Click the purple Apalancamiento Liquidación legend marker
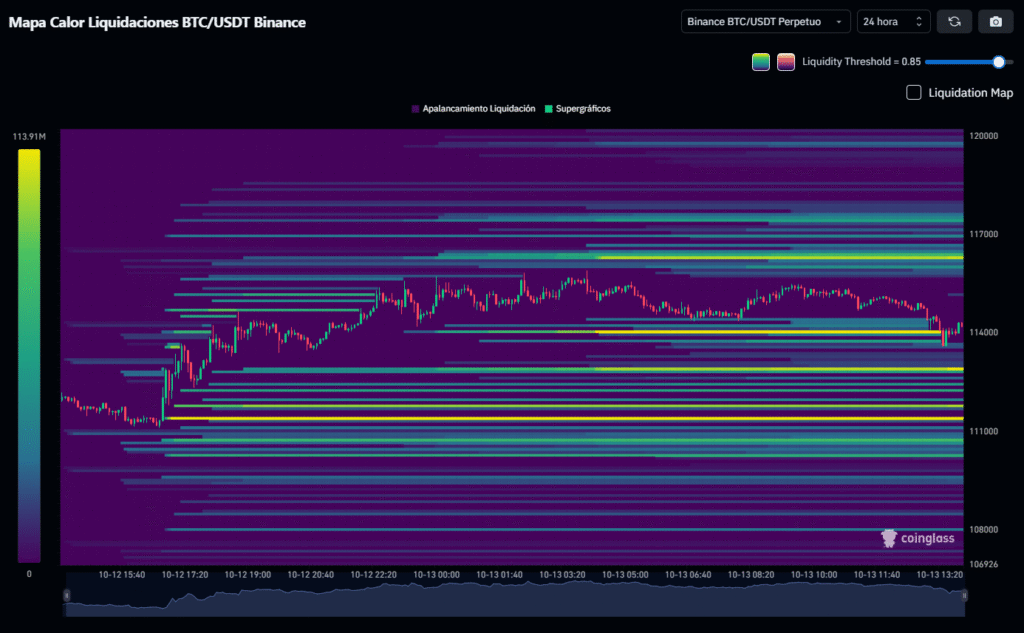Screen dimensions: 1024x633 [x=415, y=108]
